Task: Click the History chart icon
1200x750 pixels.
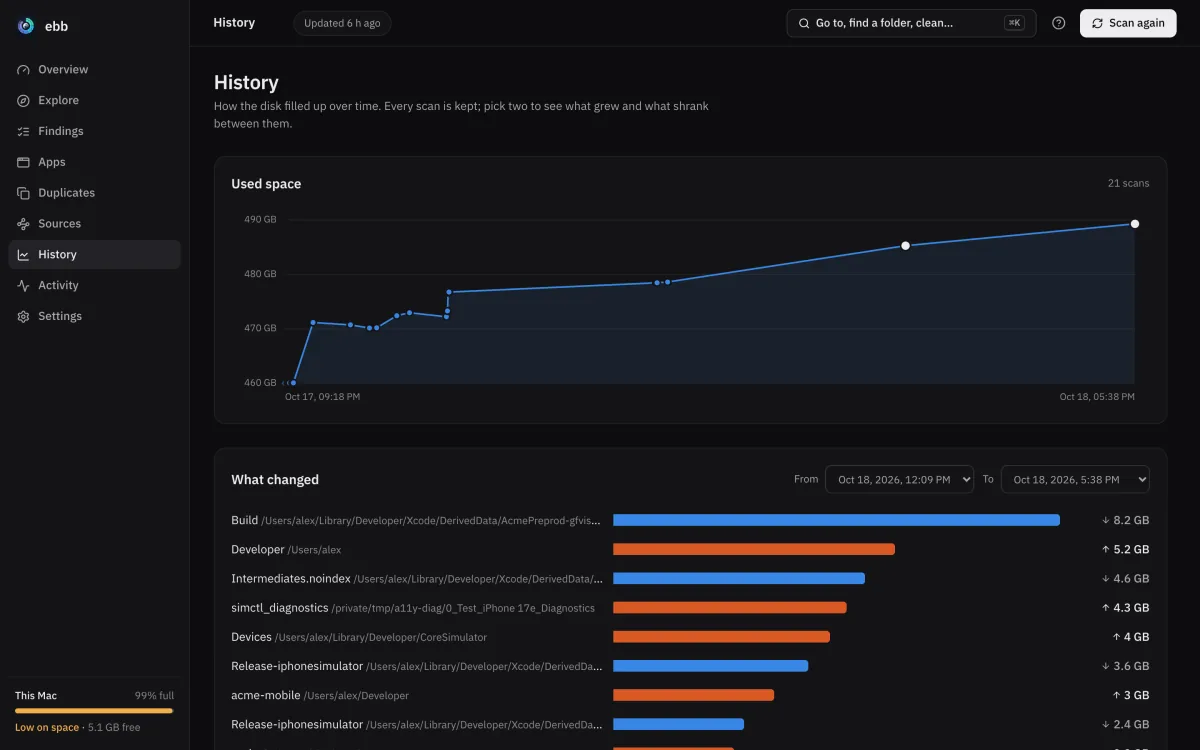Action: [x=23, y=255]
